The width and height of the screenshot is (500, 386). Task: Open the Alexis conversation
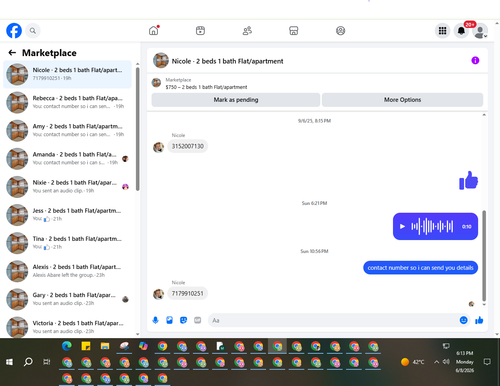[x=67, y=271]
